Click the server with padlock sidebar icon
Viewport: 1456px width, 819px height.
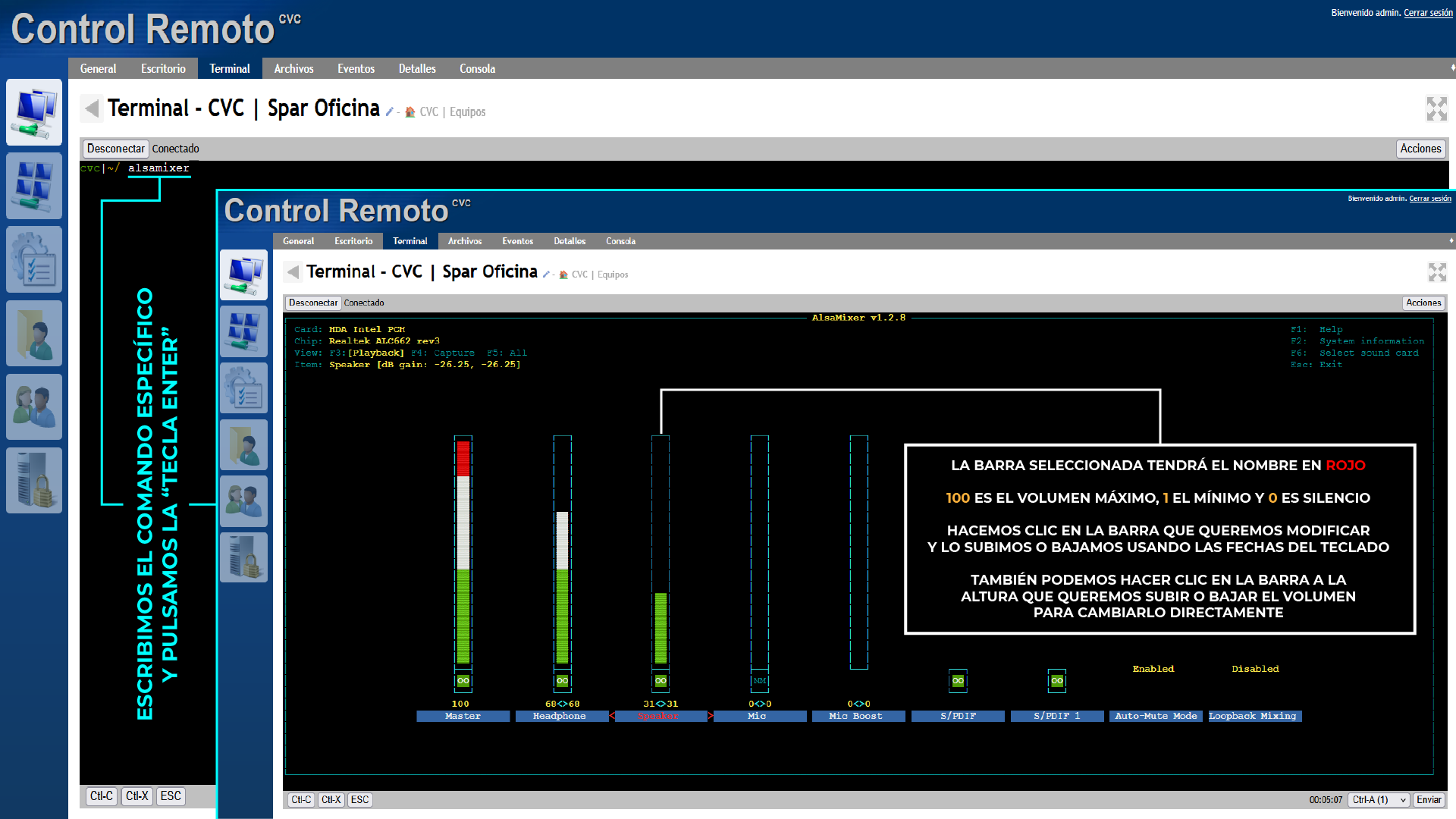pos(34,480)
